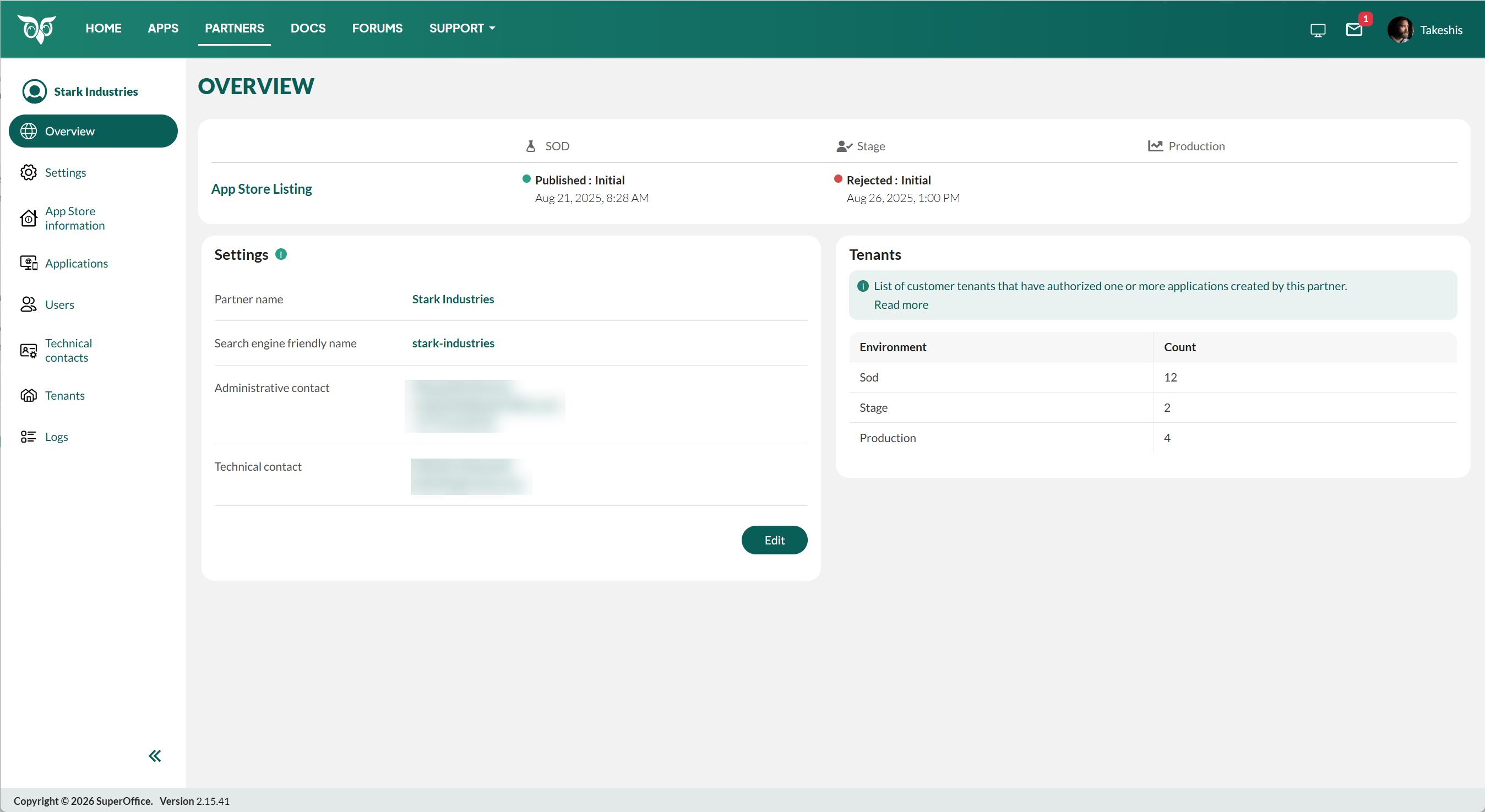Click the Rejected : Initial status text
1485x812 pixels.
(889, 180)
